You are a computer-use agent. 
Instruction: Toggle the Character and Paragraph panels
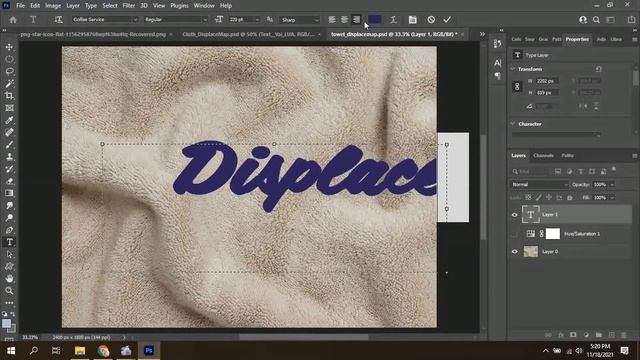pos(413,20)
